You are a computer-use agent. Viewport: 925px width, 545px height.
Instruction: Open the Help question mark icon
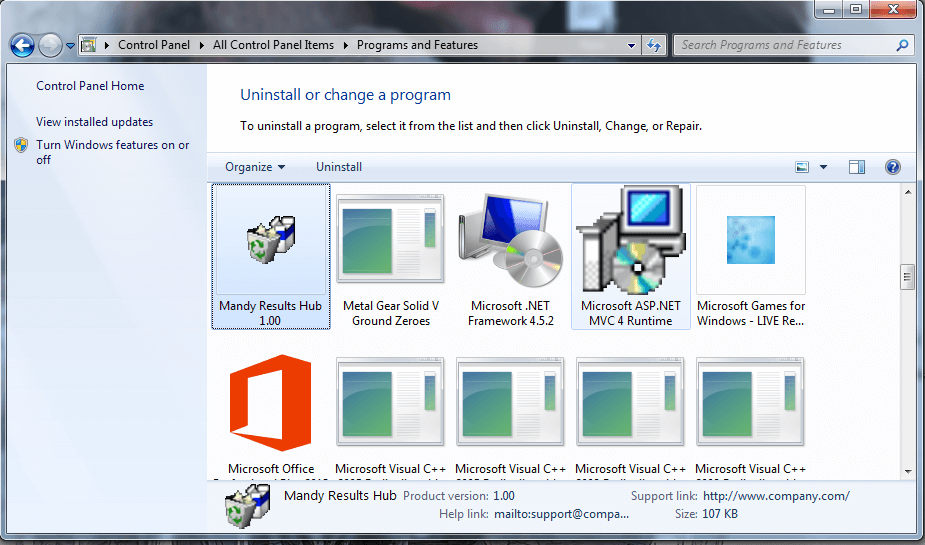pyautogui.click(x=893, y=167)
